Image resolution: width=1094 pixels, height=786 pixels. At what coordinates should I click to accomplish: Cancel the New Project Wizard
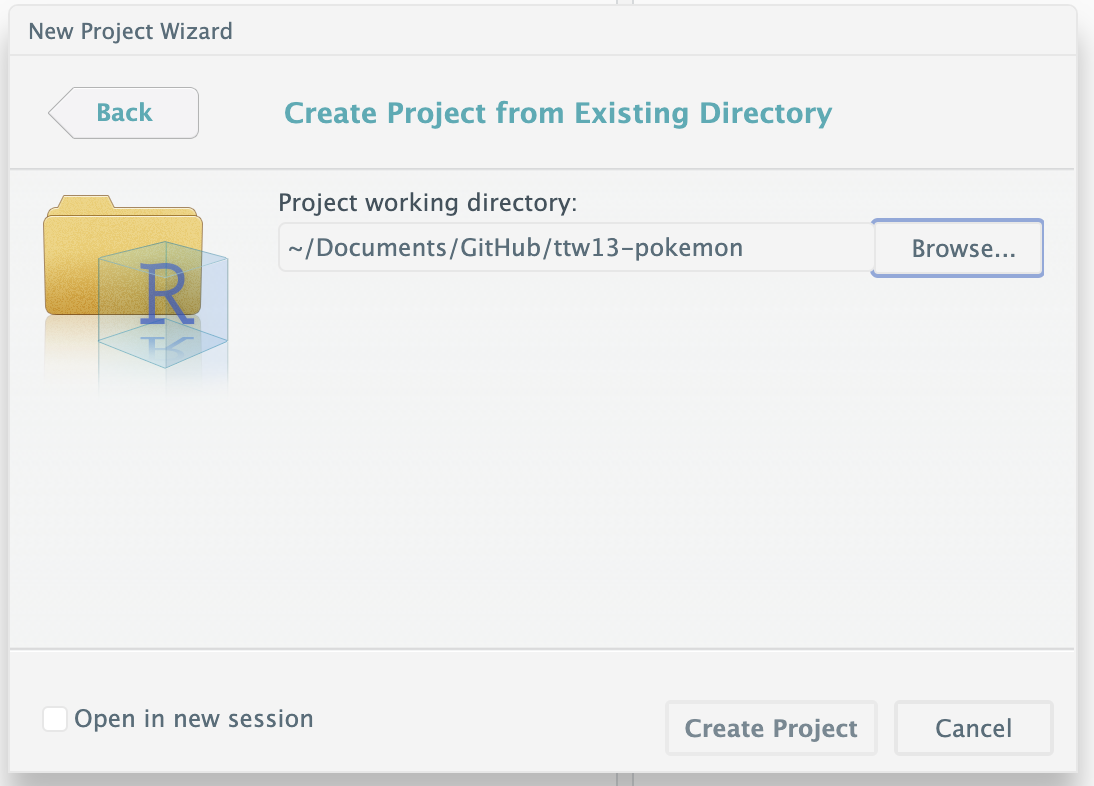(x=973, y=728)
